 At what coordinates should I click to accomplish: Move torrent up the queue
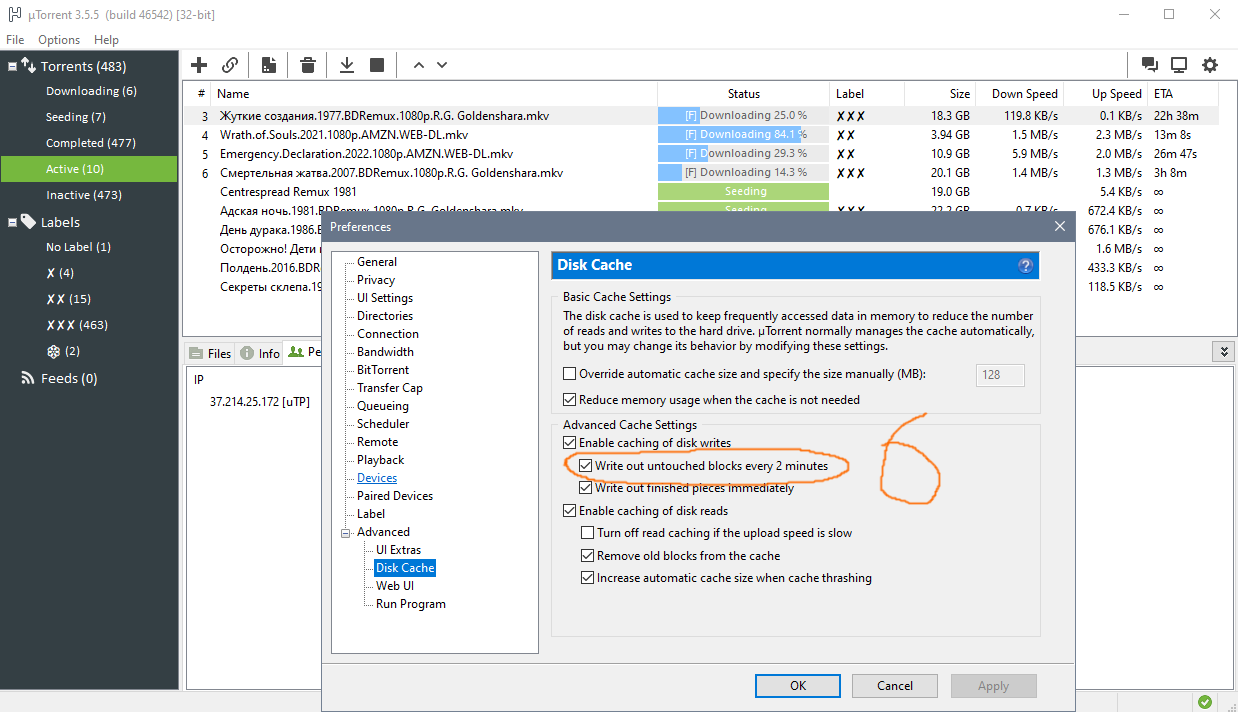(418, 65)
